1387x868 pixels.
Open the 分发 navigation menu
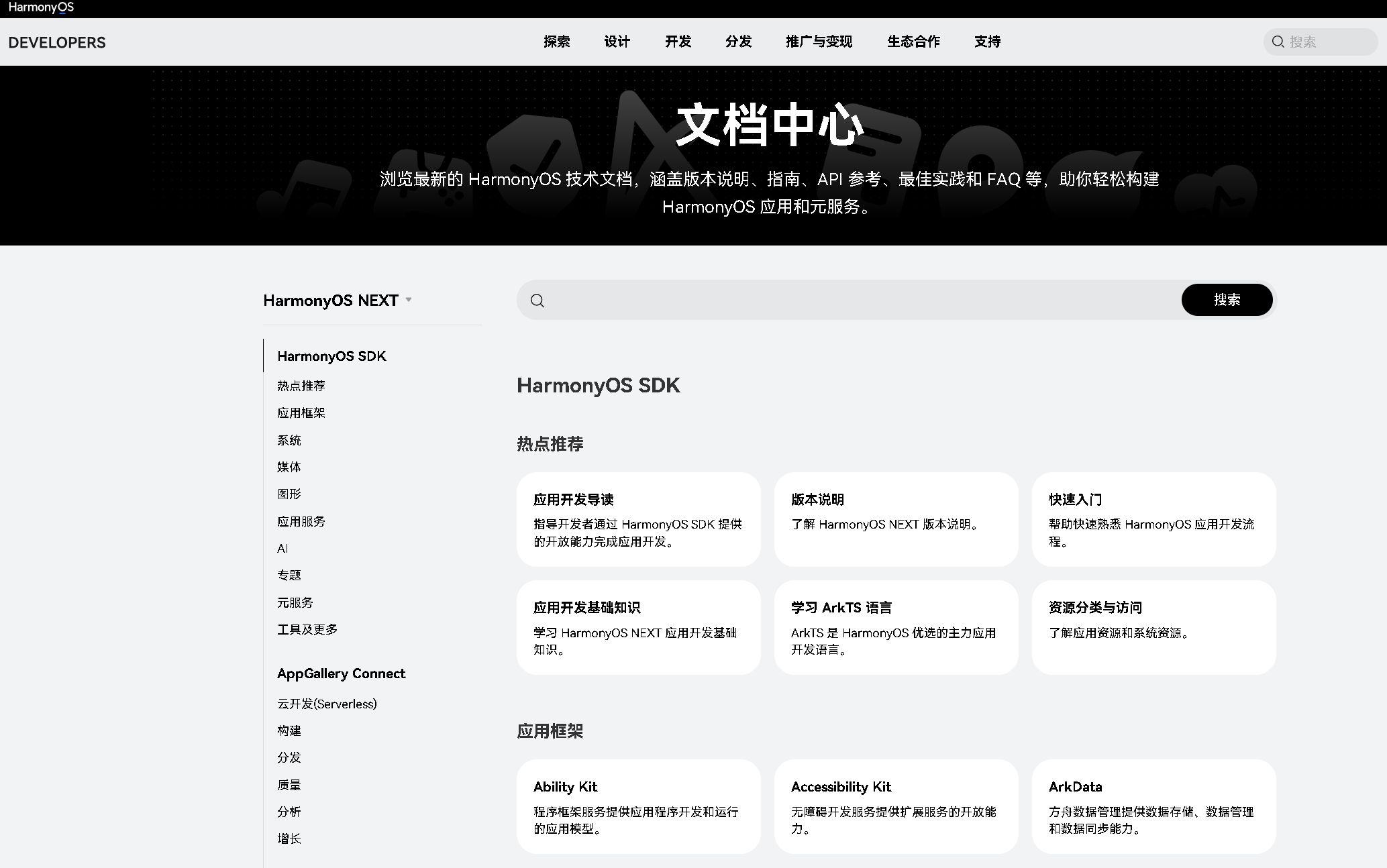click(x=738, y=42)
